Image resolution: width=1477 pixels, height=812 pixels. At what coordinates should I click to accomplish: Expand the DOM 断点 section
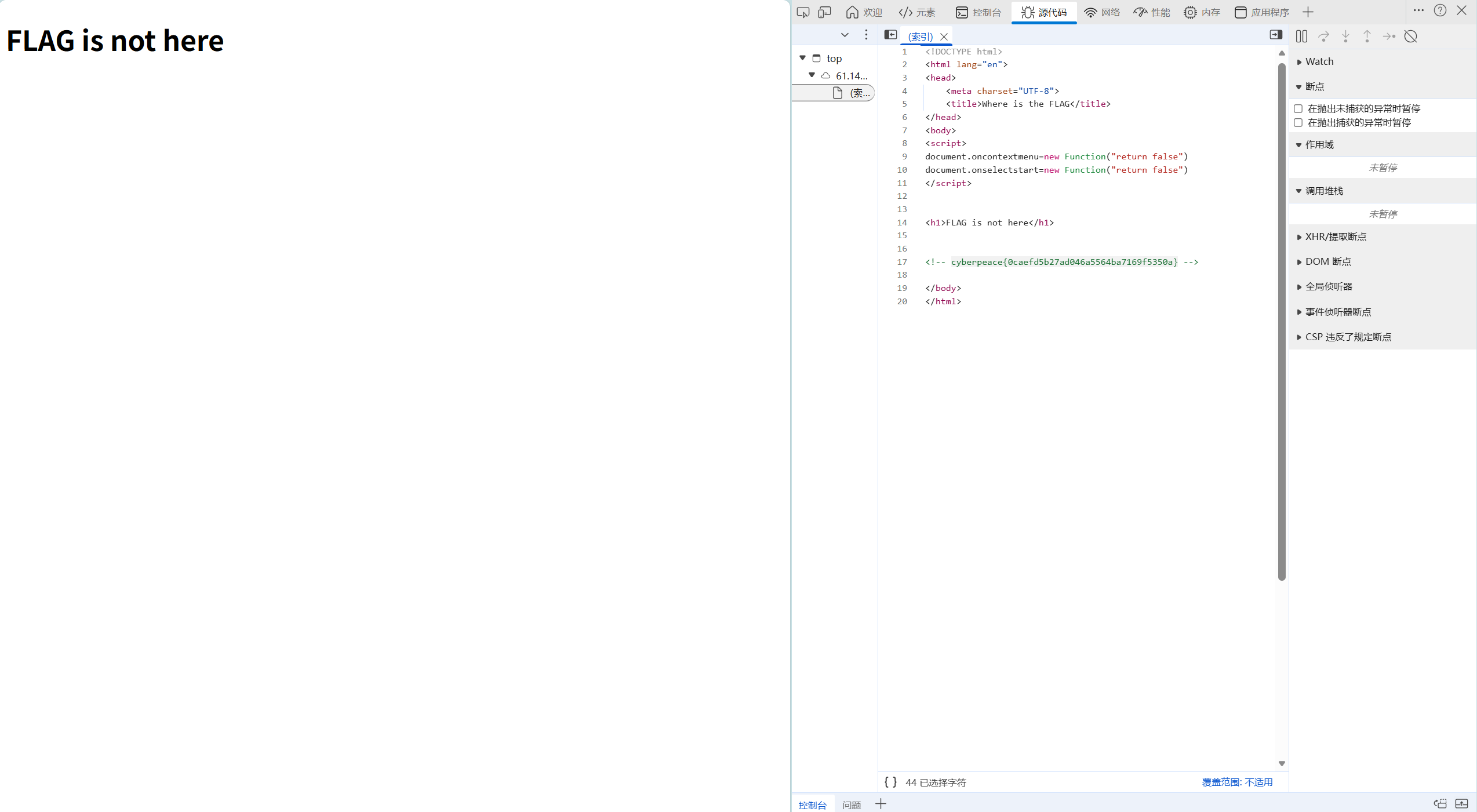[1327, 261]
